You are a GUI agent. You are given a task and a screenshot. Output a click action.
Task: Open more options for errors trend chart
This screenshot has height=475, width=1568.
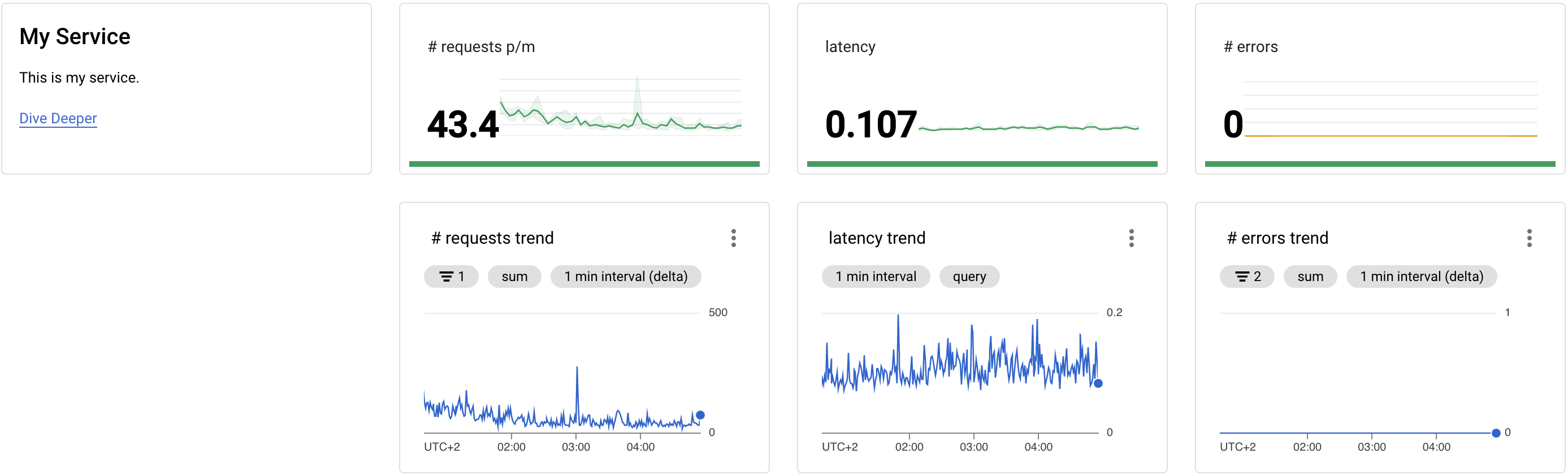click(x=1529, y=238)
